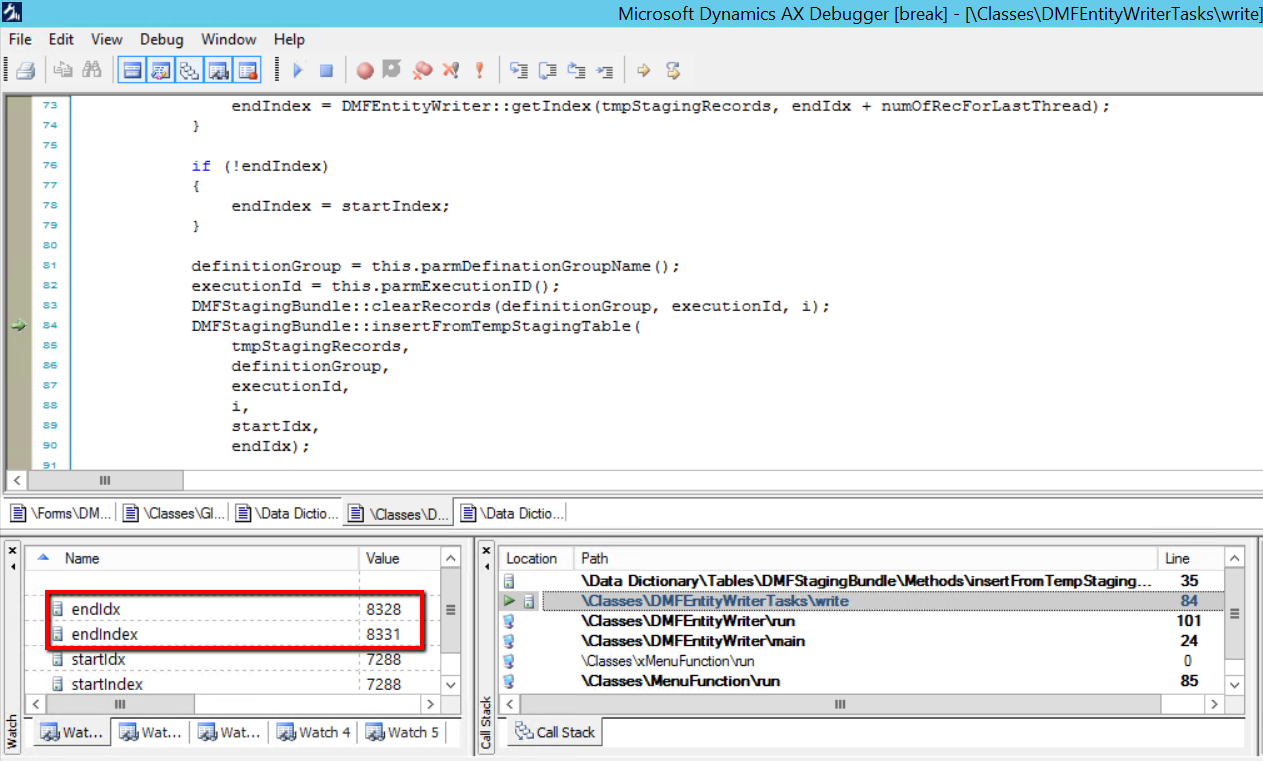Click the Watch panel scrollbar up arrow

click(451, 559)
